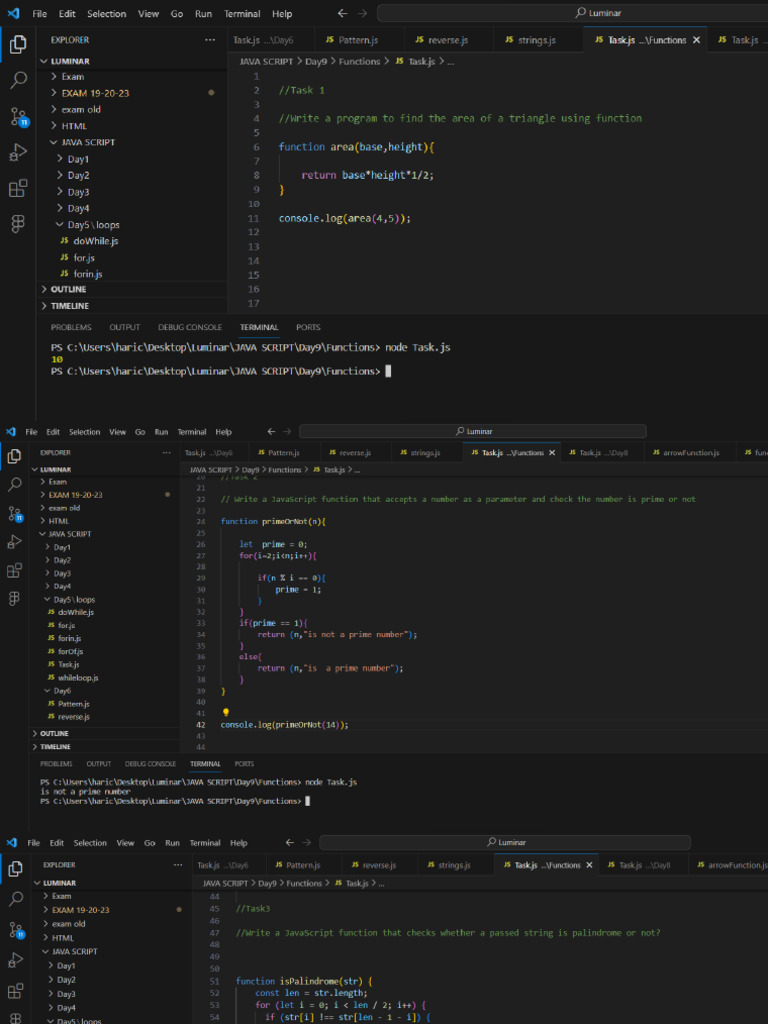
Task: Open Explorer more actions ellipsis in the middle window
Action: click(166, 452)
